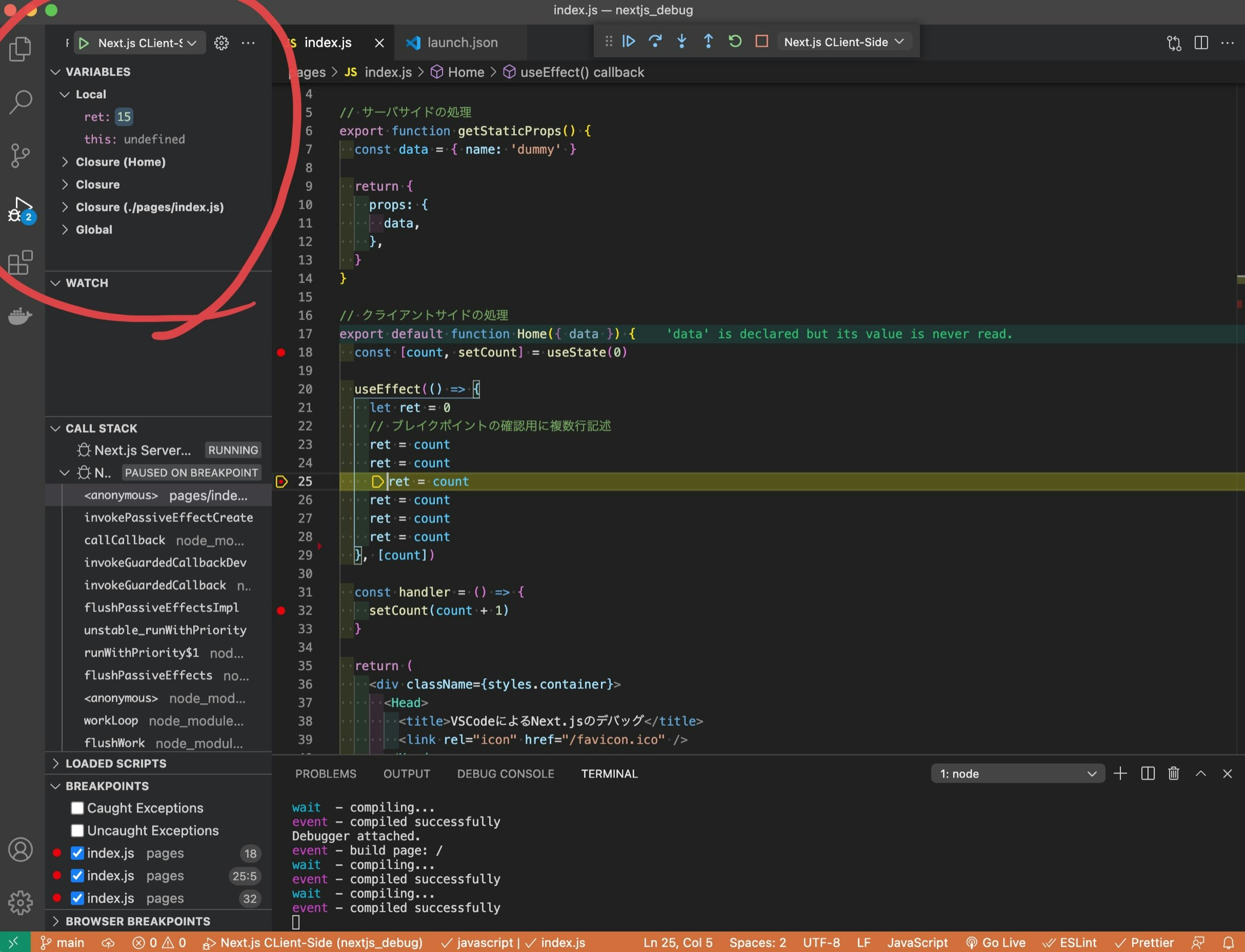
Task: Enable Caught Exceptions breakpoint checkbox
Action: (77, 808)
